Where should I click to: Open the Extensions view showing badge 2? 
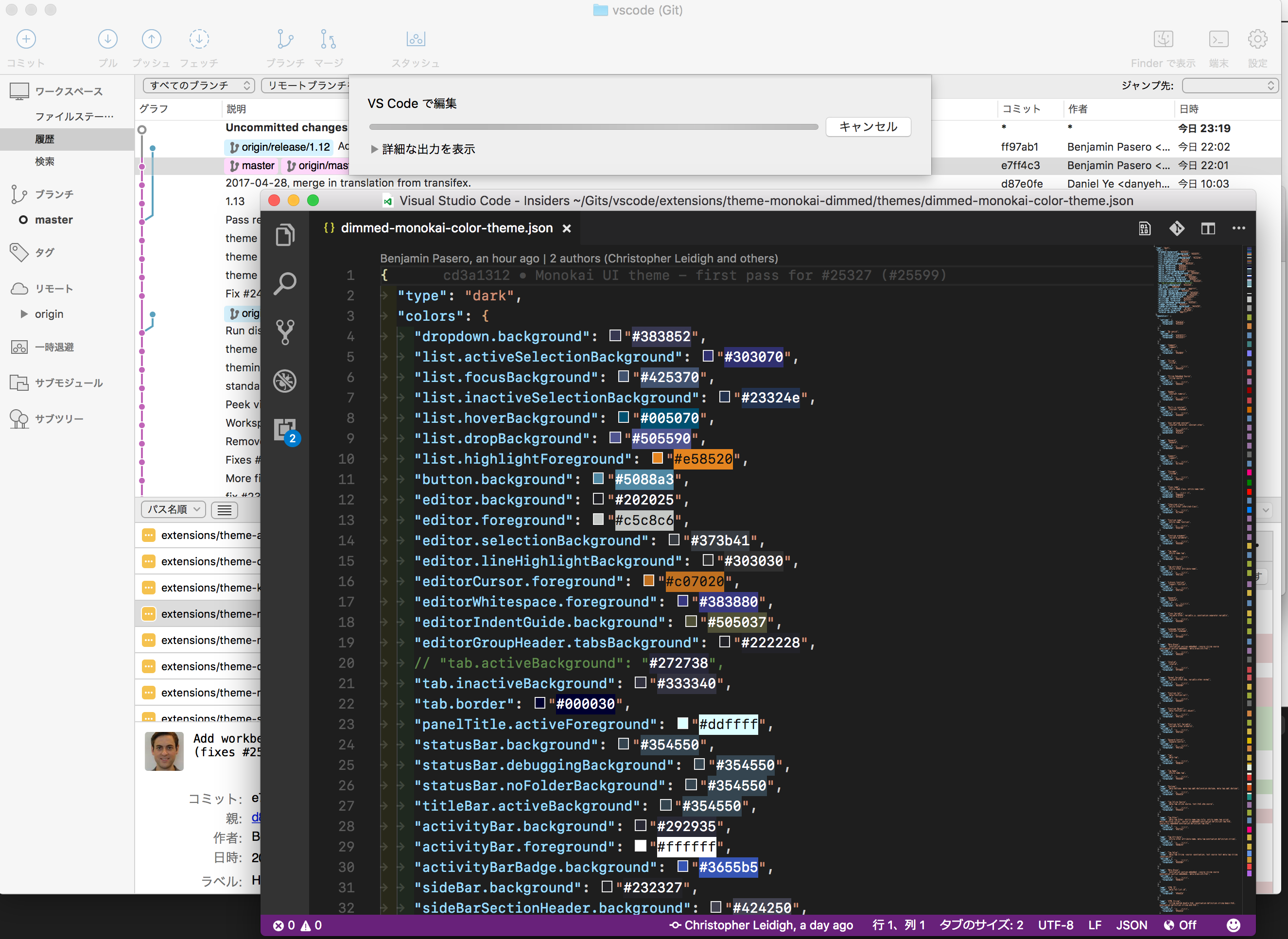(x=285, y=430)
